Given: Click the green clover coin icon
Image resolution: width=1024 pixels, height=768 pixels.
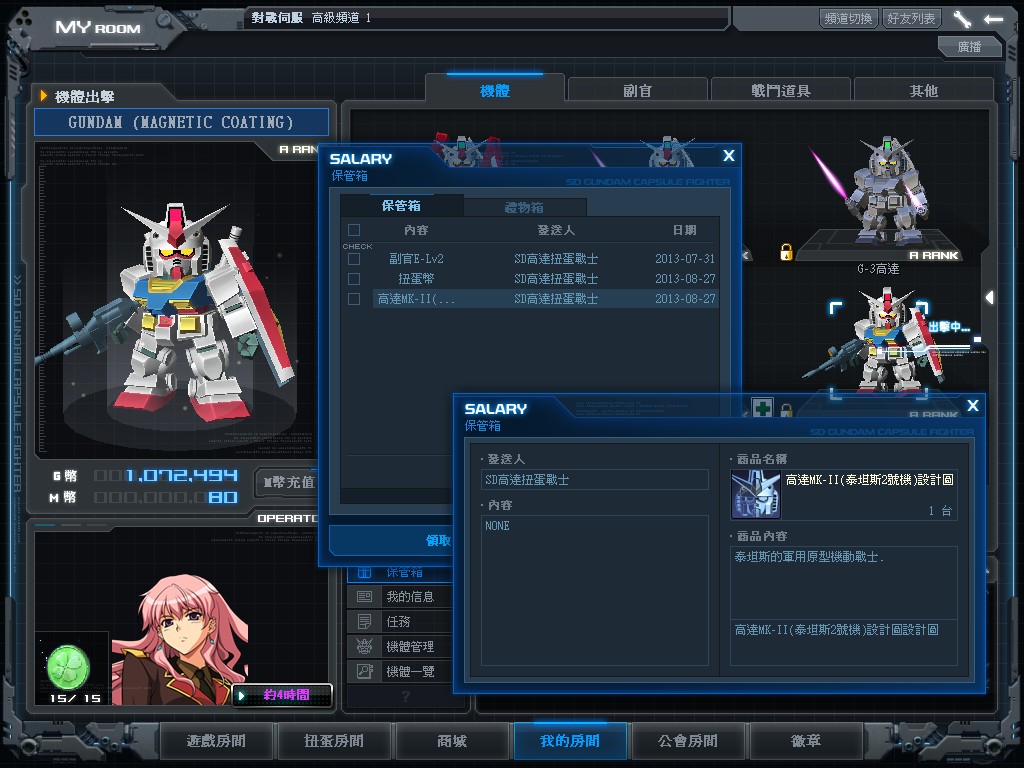Looking at the screenshot, I should coord(68,666).
